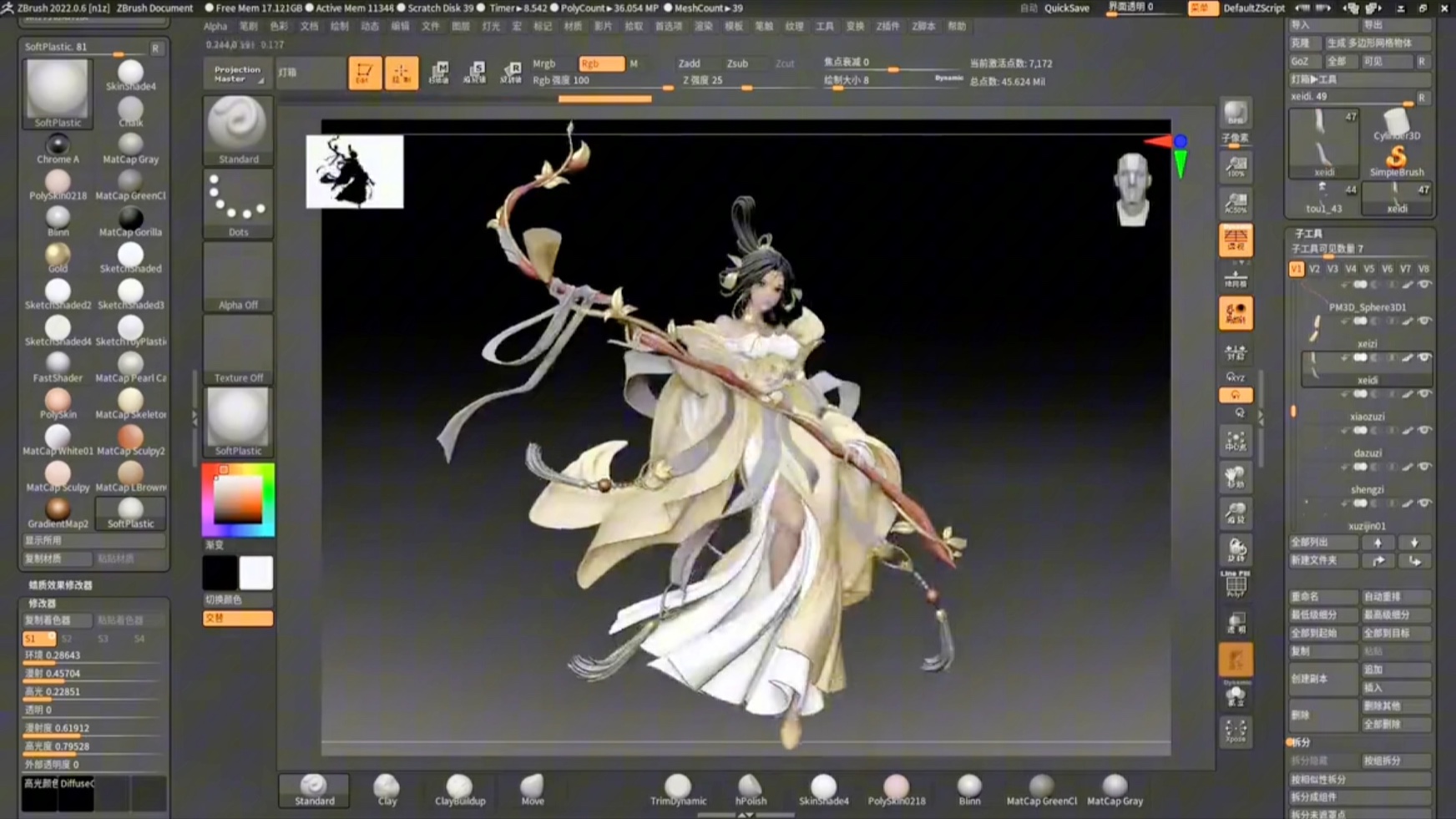This screenshot has width=1456, height=819.
Task: Expand the 拆分 split section
Action: click(x=1301, y=742)
